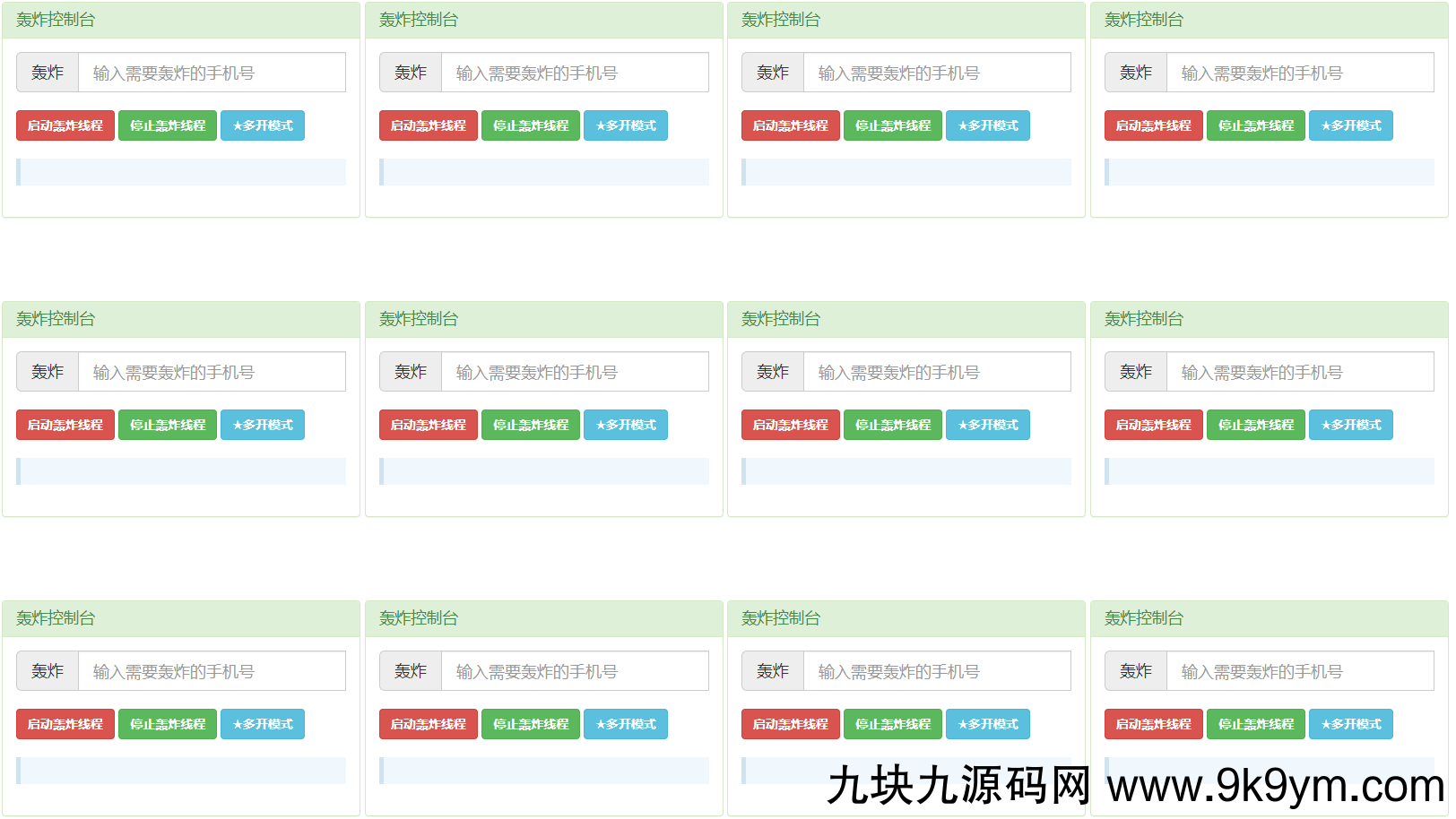The image size is (1456, 819).
Task: Click the status bar in row one, third panel
Action: [x=906, y=172]
